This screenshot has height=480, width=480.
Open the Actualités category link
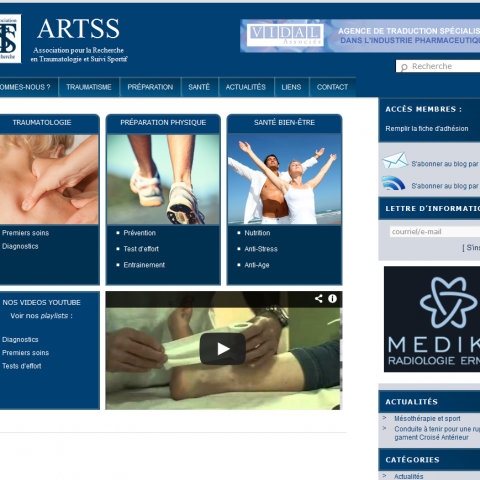point(409,476)
